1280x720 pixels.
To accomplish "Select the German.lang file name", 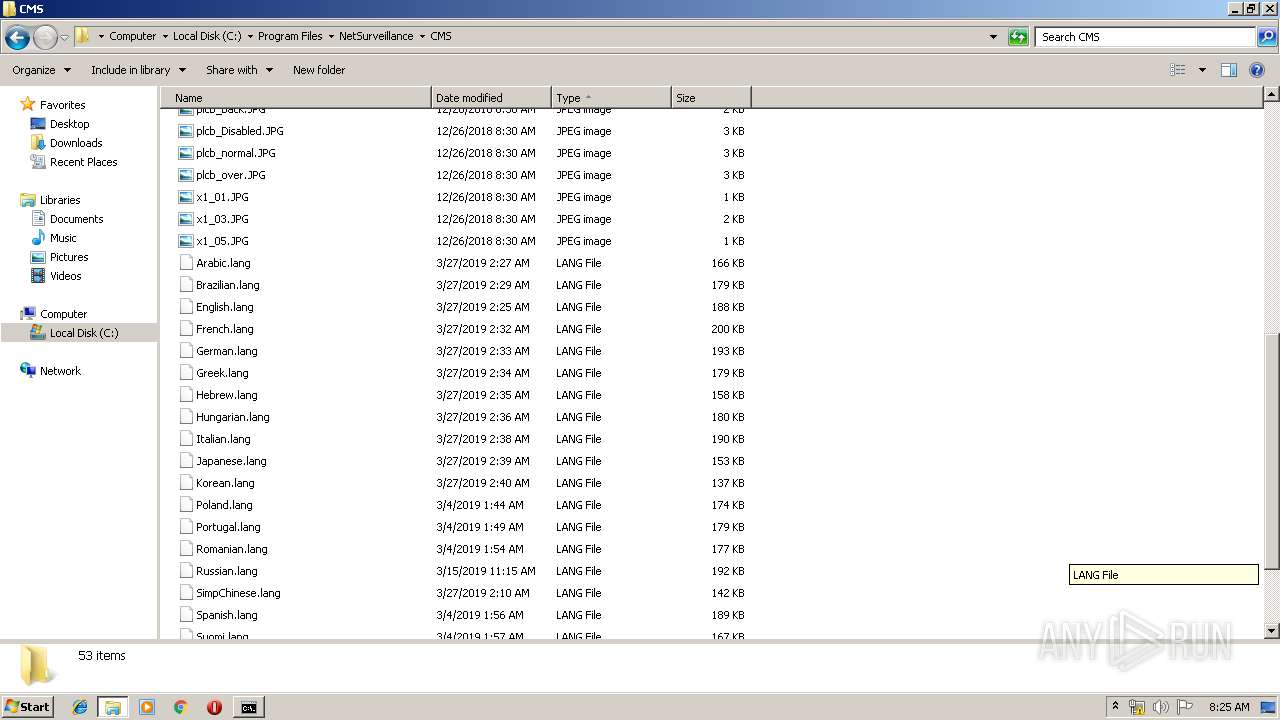I will (x=227, y=351).
